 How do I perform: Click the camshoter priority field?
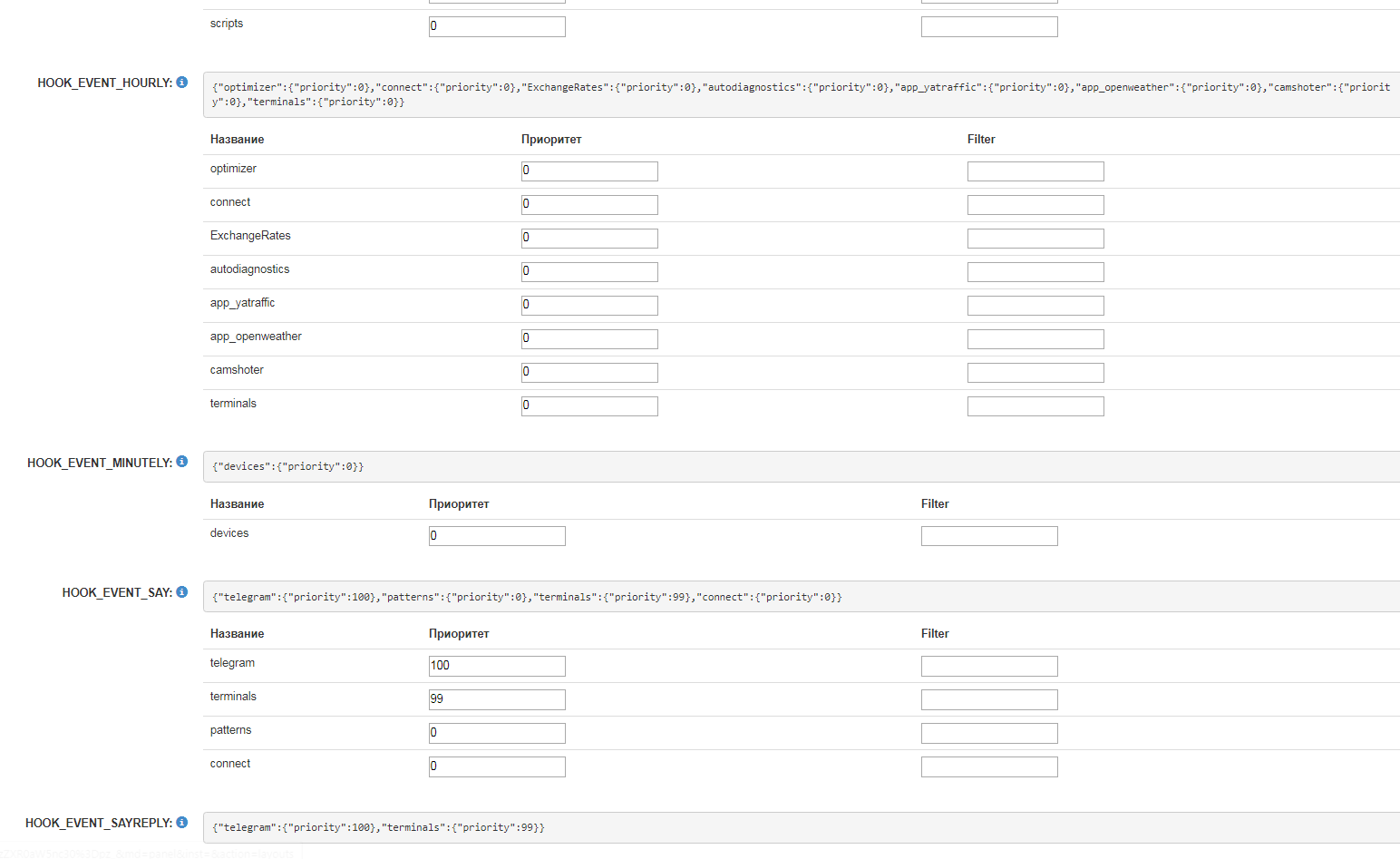pyautogui.click(x=589, y=373)
